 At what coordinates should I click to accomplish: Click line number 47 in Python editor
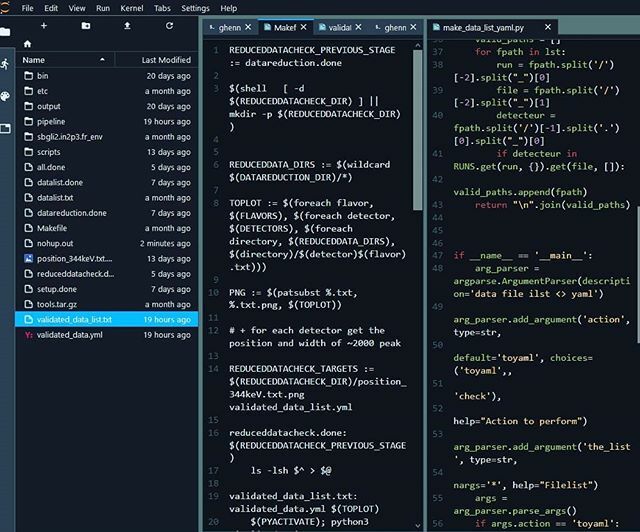click(438, 256)
